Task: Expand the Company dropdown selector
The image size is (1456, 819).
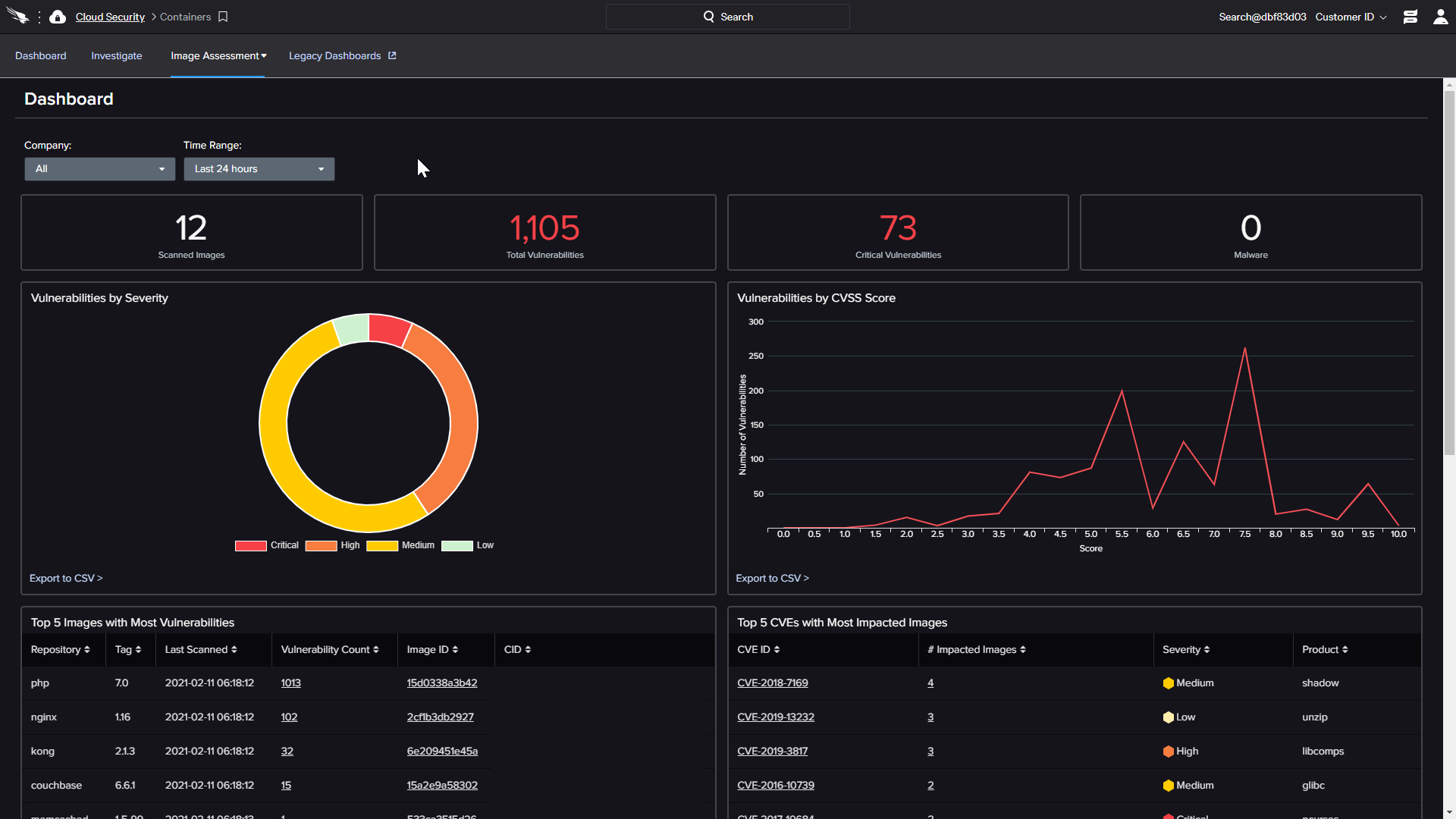Action: (x=96, y=168)
